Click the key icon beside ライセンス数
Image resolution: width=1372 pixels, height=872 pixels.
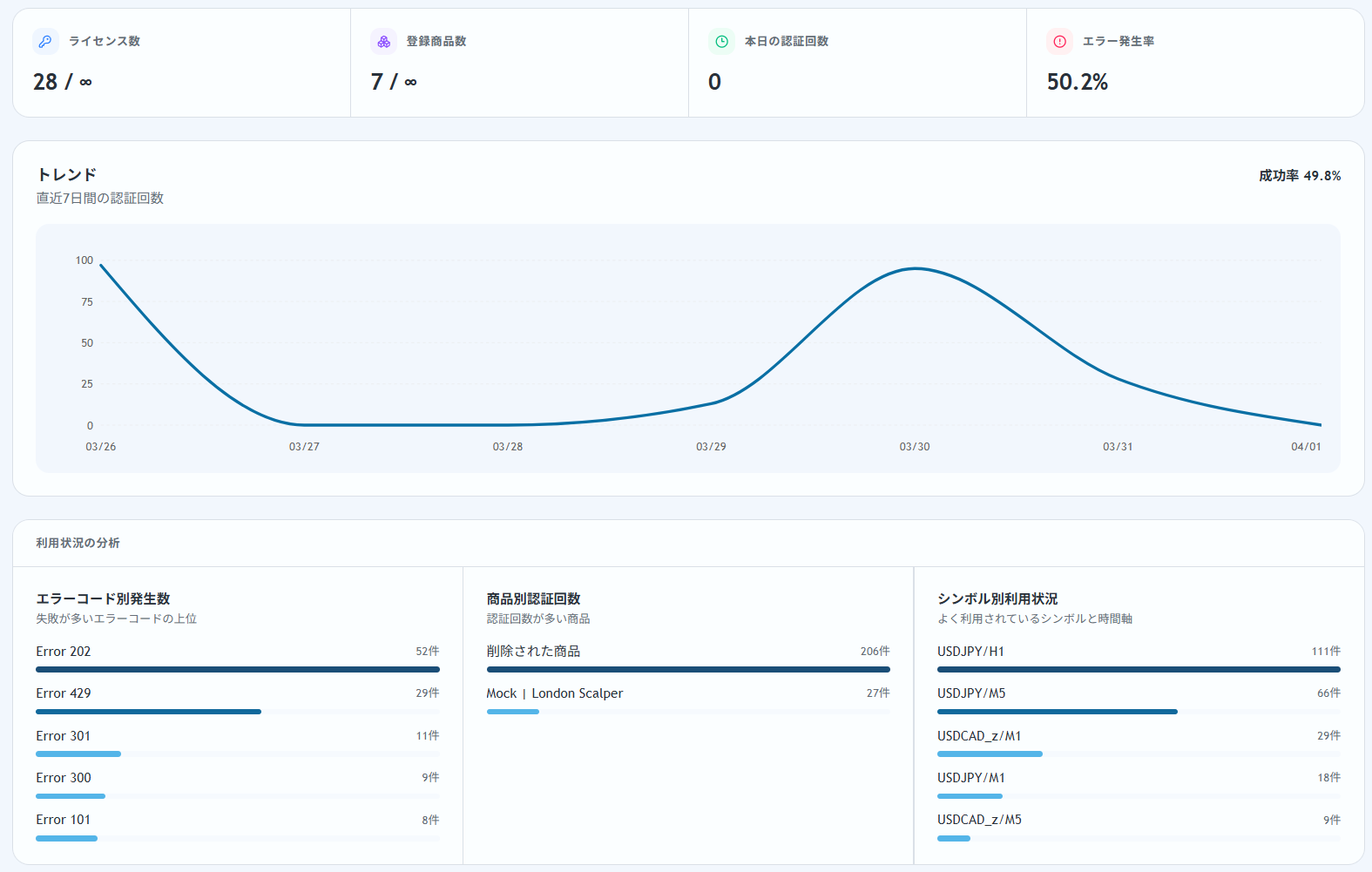click(x=45, y=41)
